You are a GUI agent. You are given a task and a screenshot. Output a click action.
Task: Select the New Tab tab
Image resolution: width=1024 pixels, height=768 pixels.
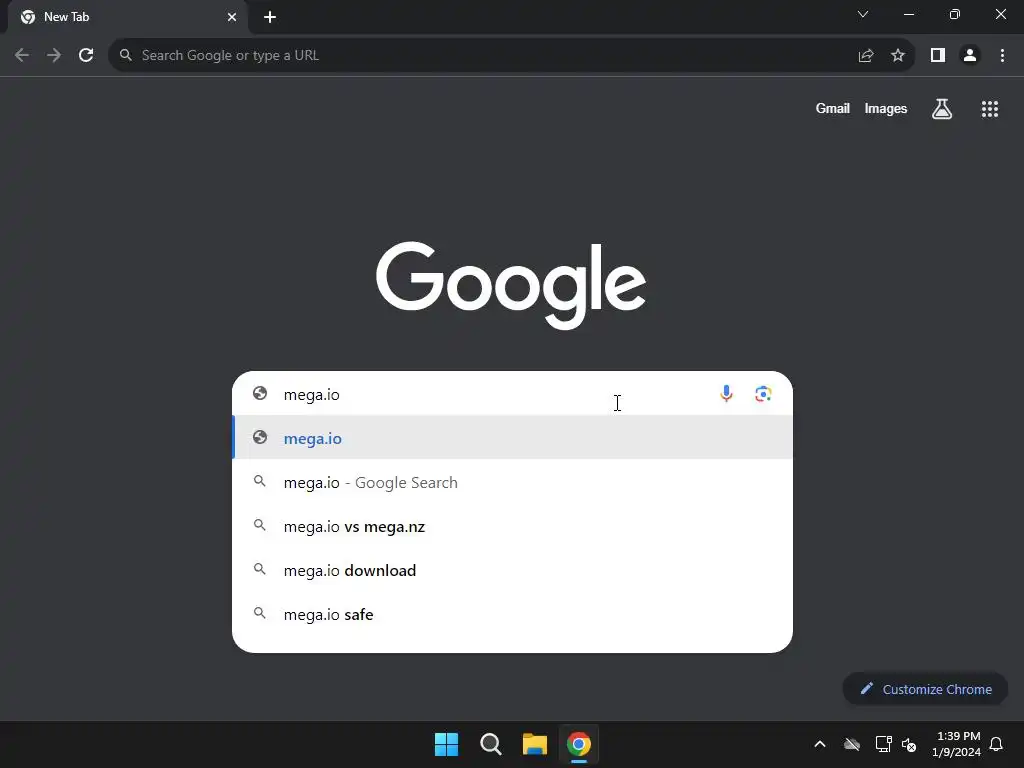tap(127, 17)
